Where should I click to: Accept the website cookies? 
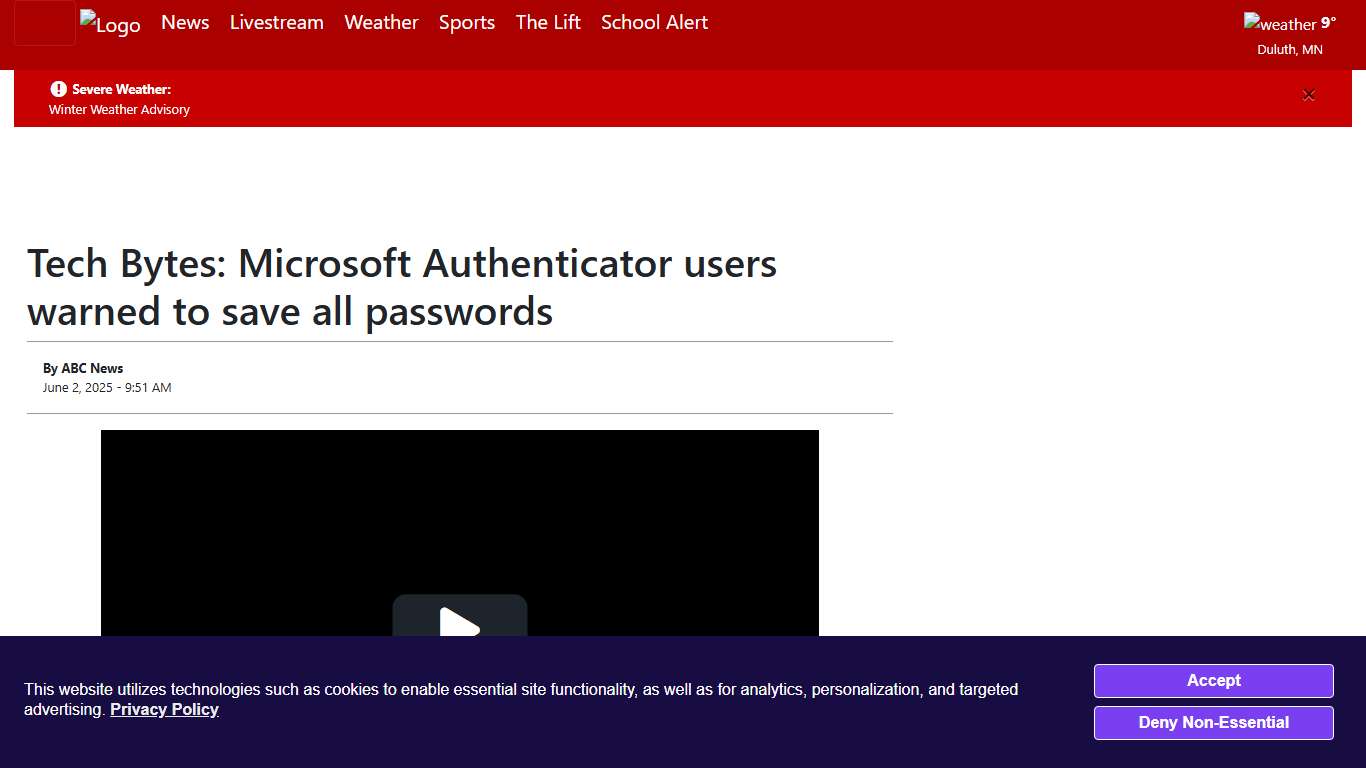click(1213, 681)
